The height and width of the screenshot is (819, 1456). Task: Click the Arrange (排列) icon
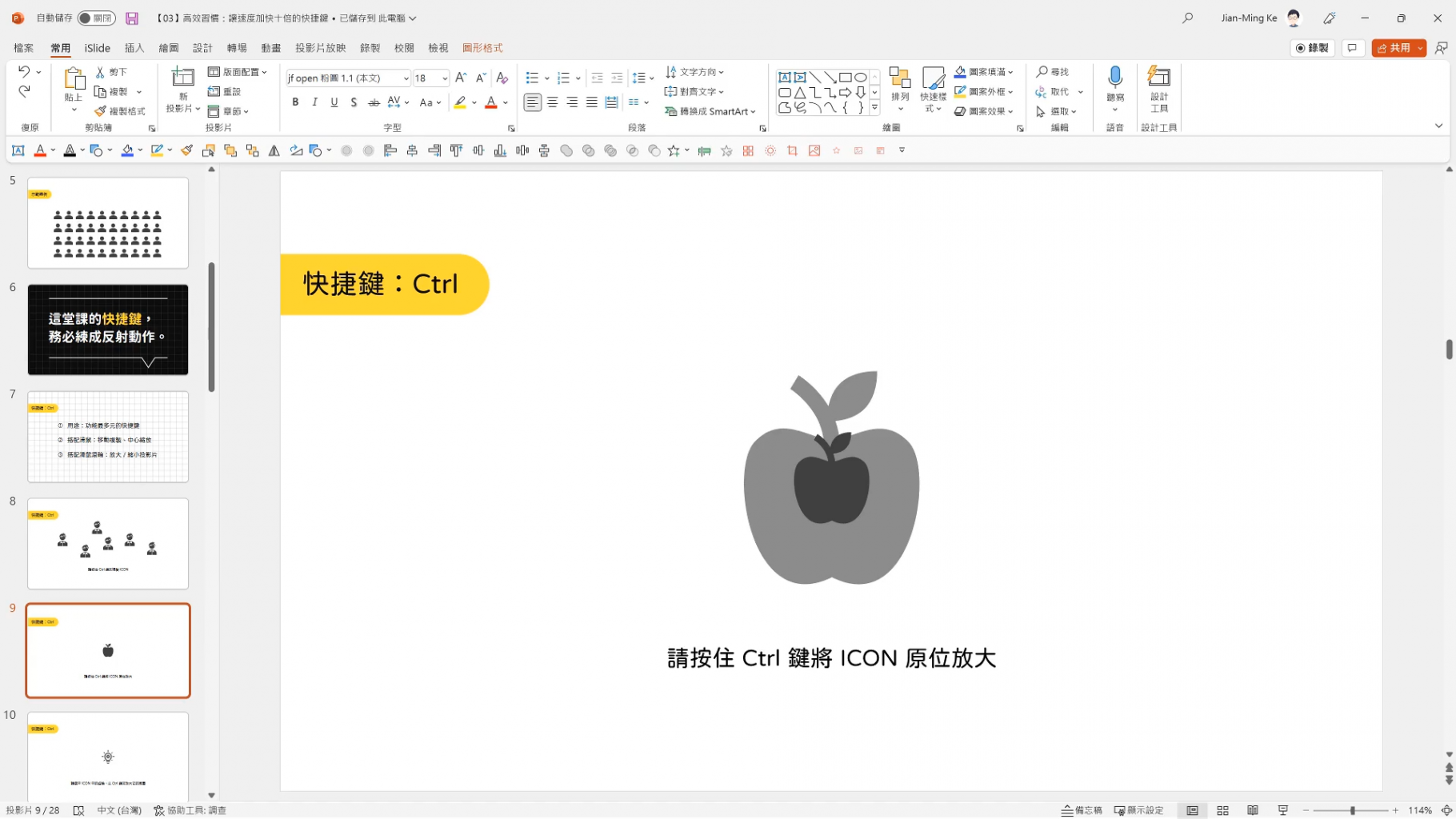[899, 84]
